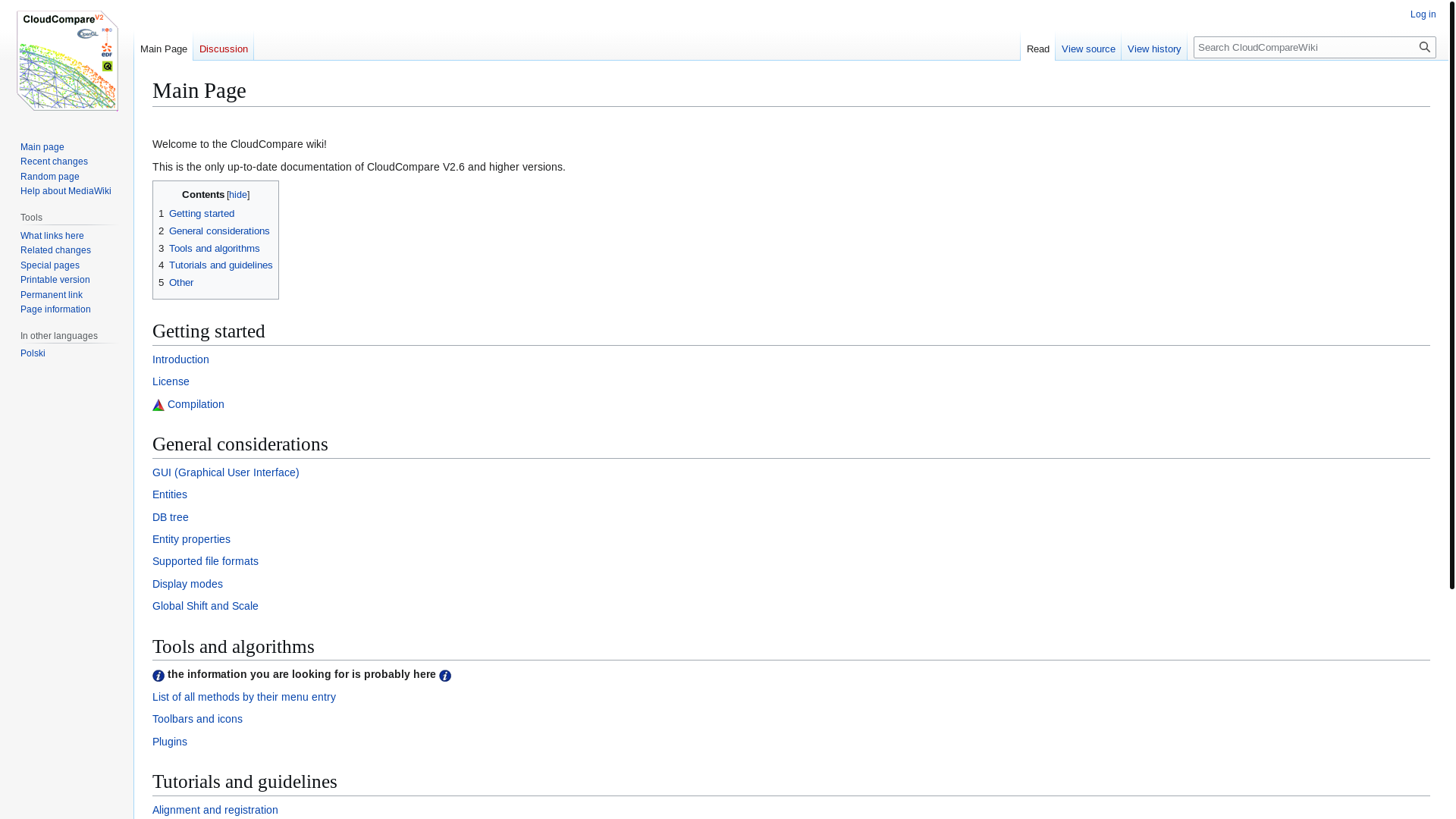The height and width of the screenshot is (819, 1456).
Task: Hide the Contents table
Action: [238, 195]
